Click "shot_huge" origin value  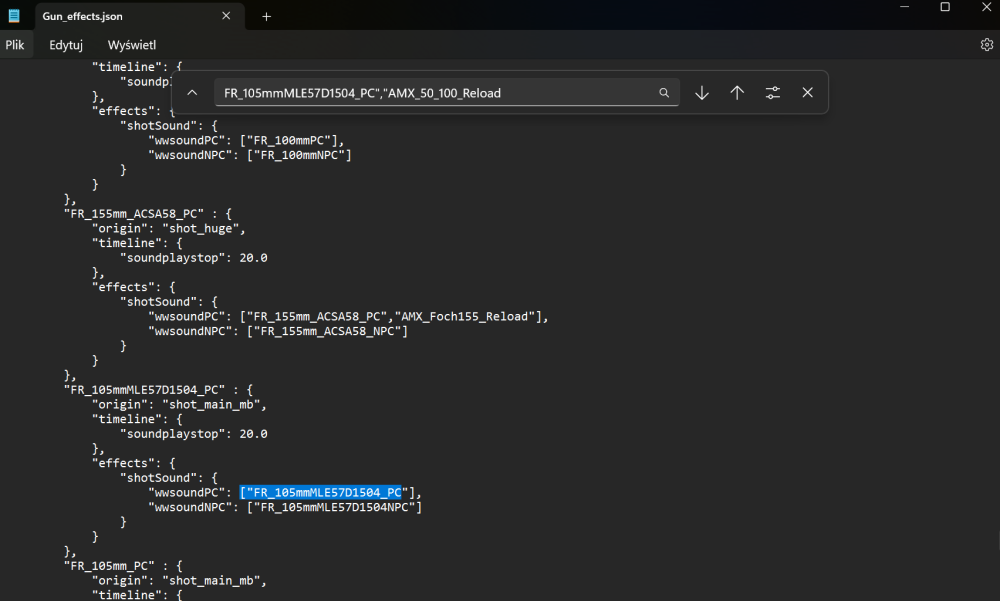pyautogui.click(x=201, y=228)
